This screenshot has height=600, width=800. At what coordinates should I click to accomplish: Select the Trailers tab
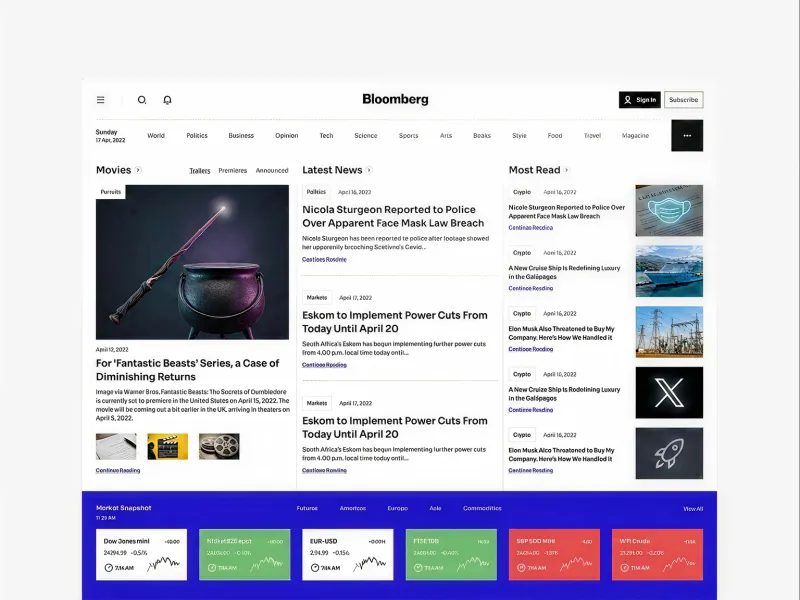(199, 170)
